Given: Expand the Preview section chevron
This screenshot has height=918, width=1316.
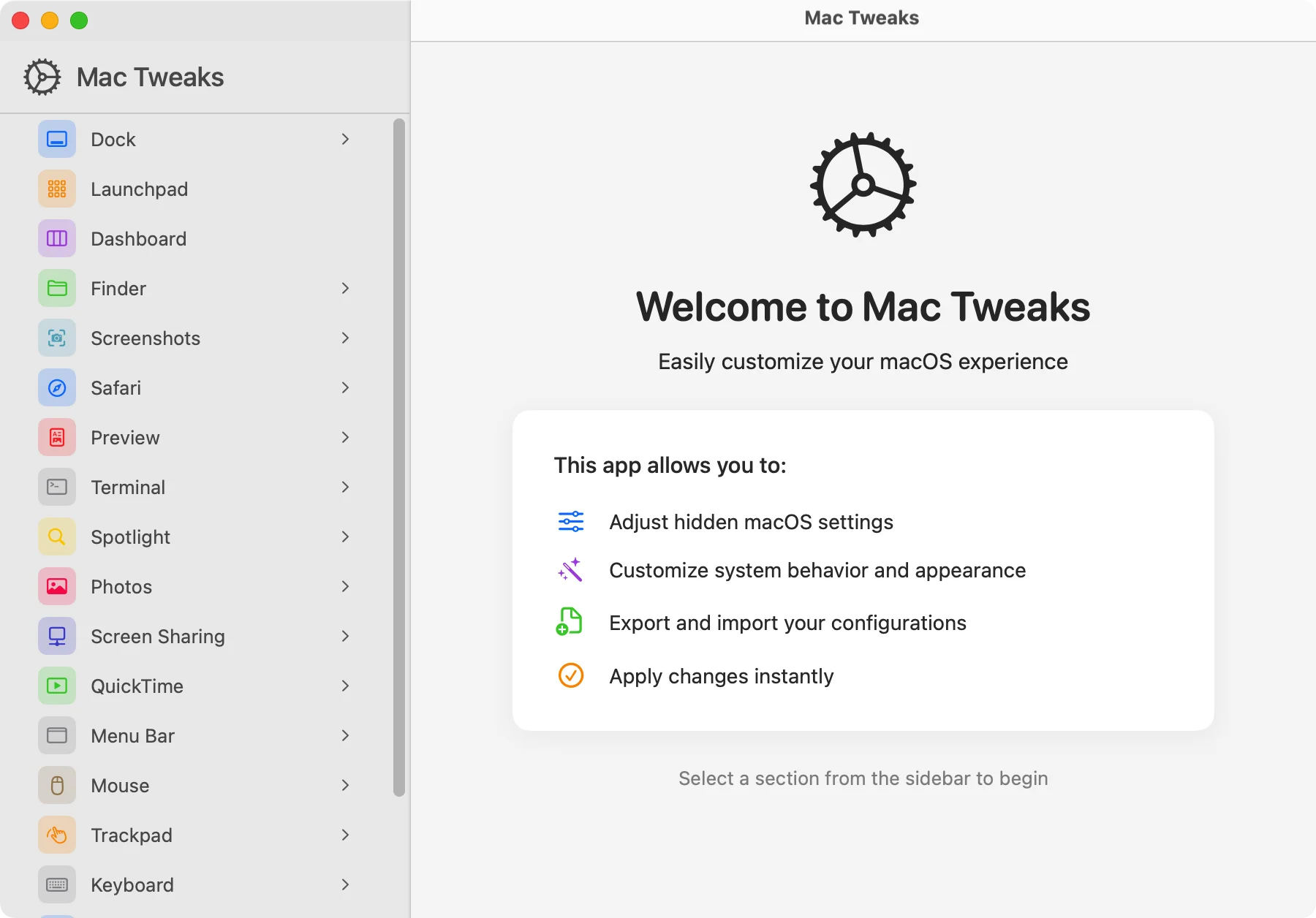Looking at the screenshot, I should 345,437.
